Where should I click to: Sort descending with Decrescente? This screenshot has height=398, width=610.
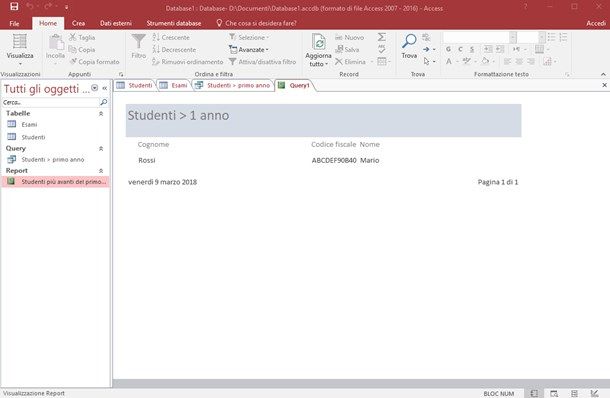[x=174, y=49]
